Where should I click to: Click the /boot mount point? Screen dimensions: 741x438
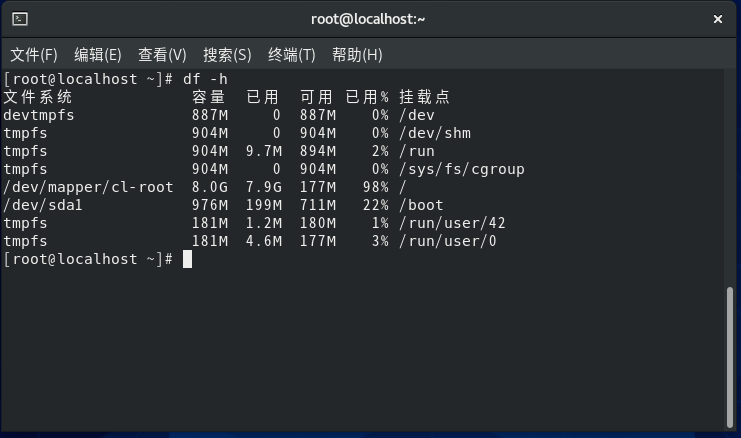pyautogui.click(x=421, y=205)
